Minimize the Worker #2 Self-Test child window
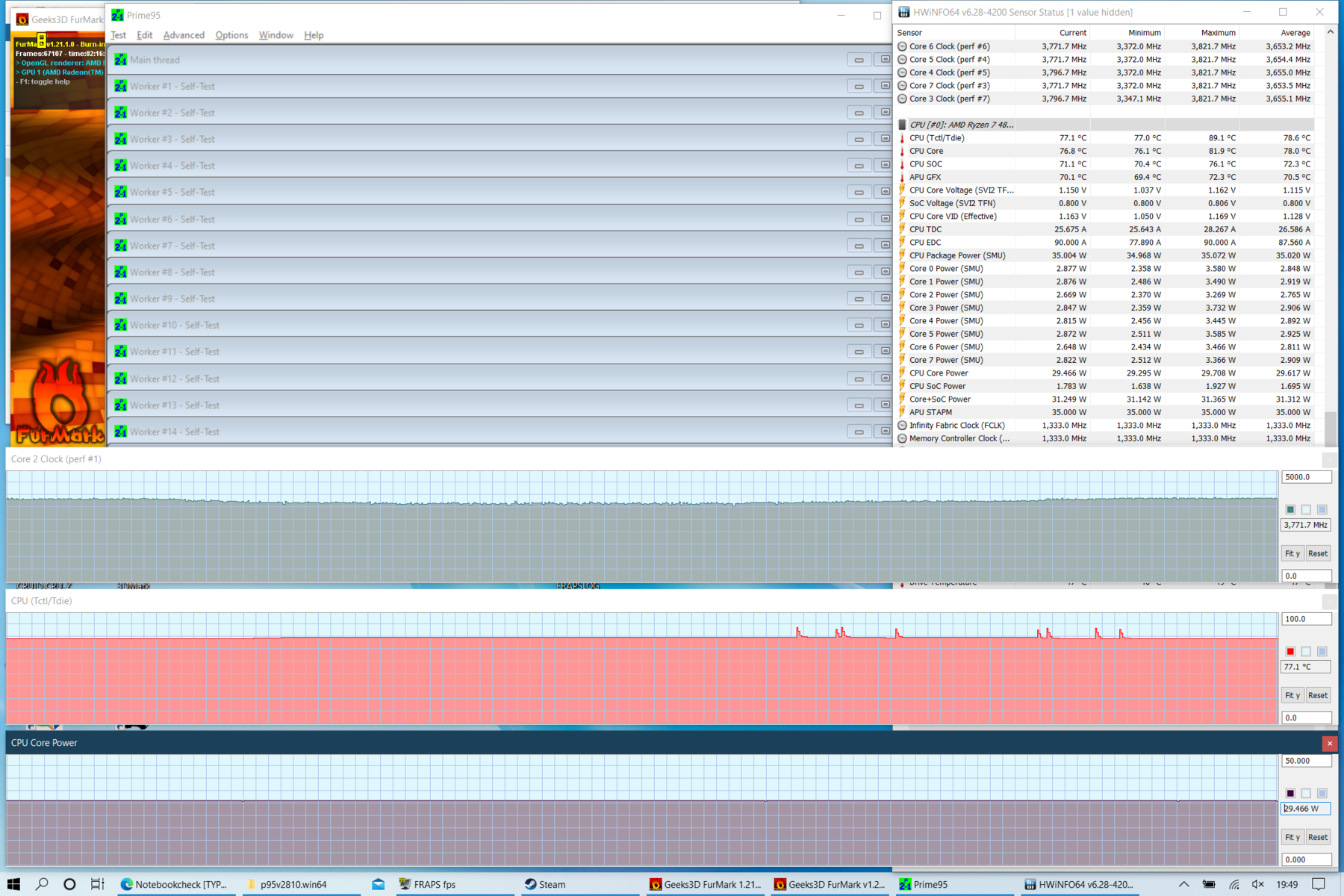Screen dimensions: 1344x896 point(859,113)
